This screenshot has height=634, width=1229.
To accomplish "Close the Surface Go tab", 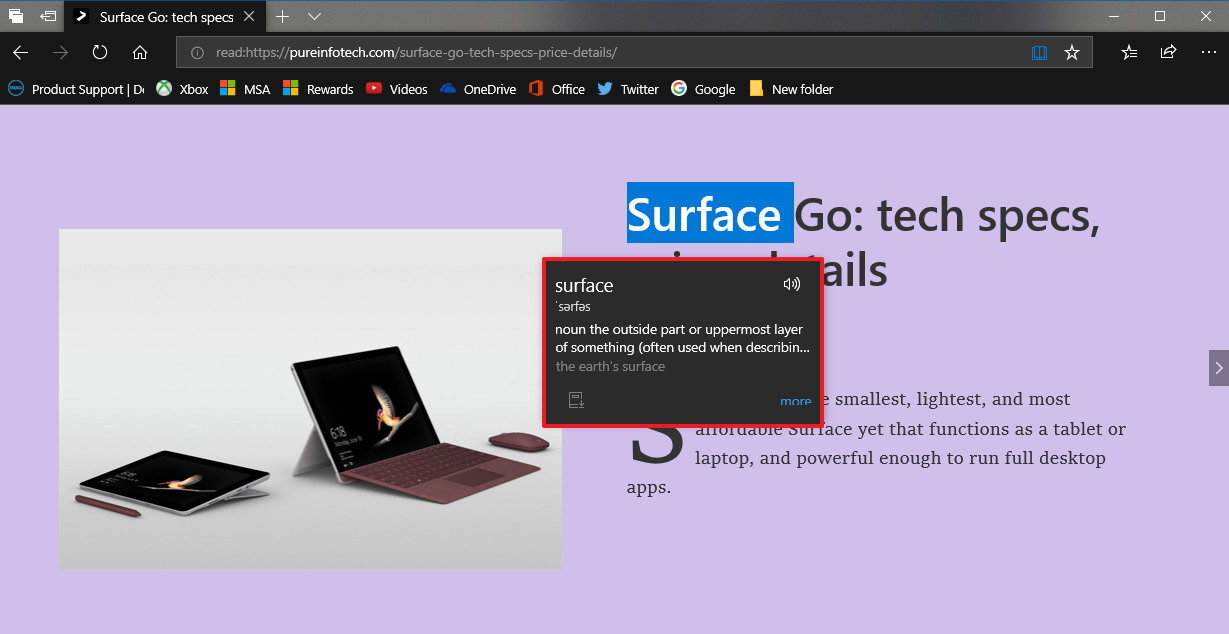I will coord(250,16).
